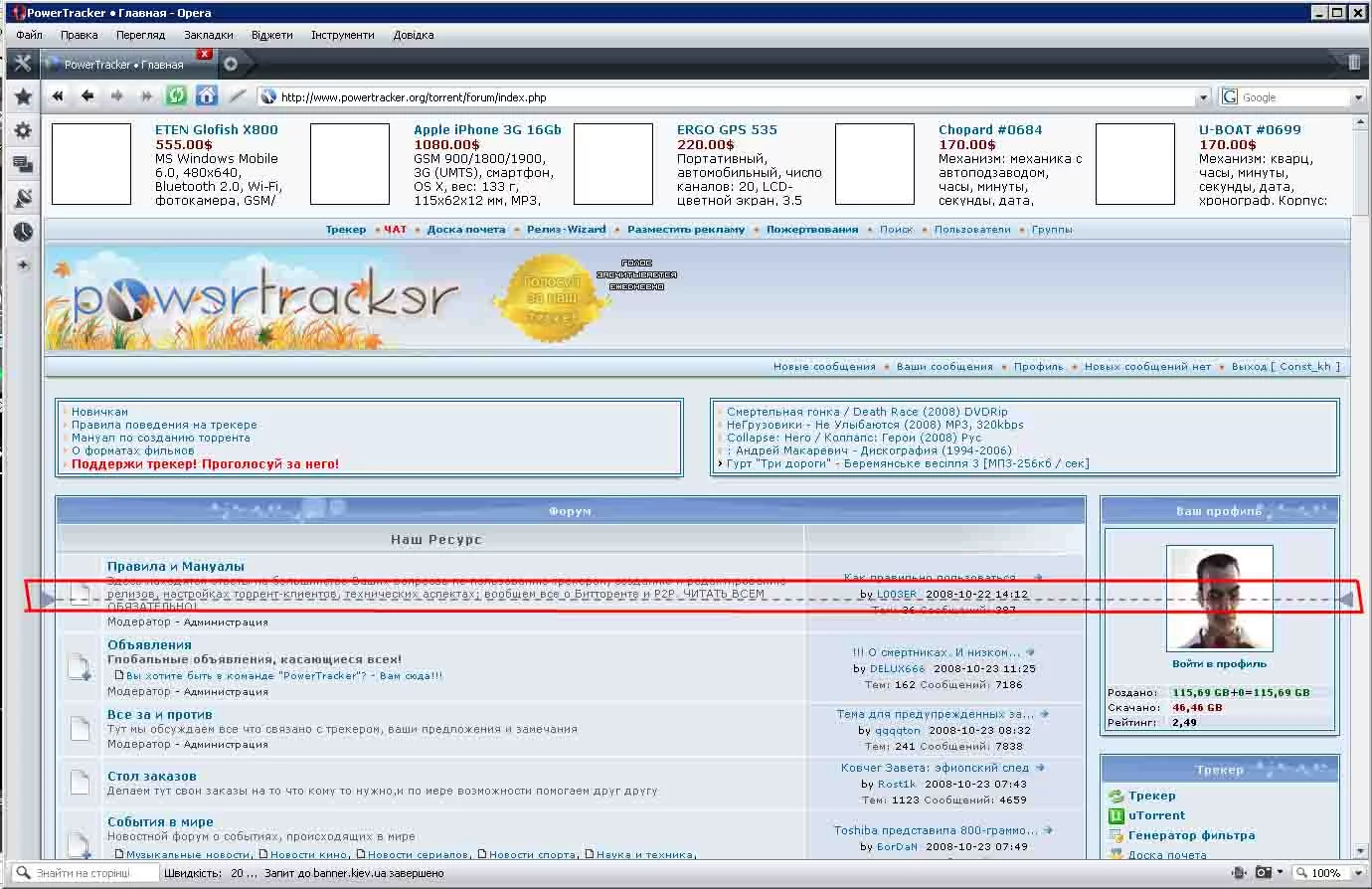Screen dimensions: 1372x889
Task: Open the События в мире forum
Action: (160, 822)
